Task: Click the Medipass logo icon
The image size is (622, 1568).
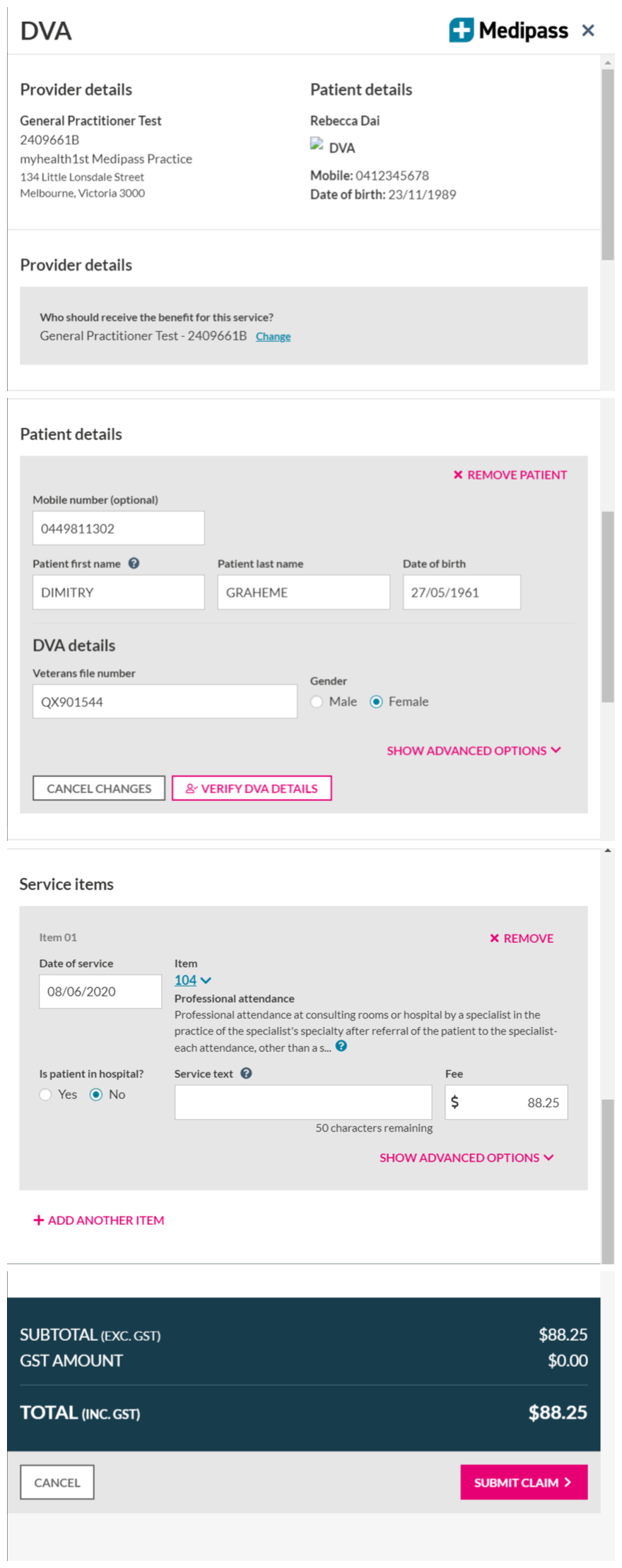Action: 461,30
